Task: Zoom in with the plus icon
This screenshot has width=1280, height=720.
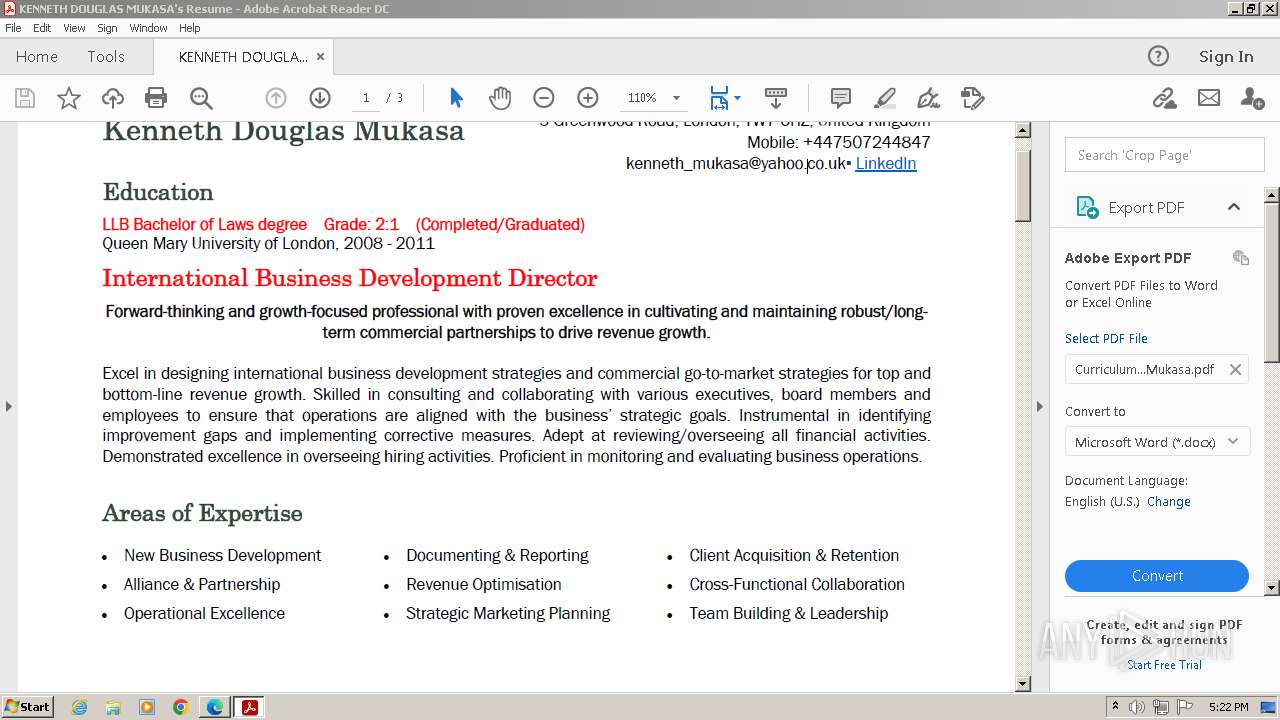Action: point(588,98)
